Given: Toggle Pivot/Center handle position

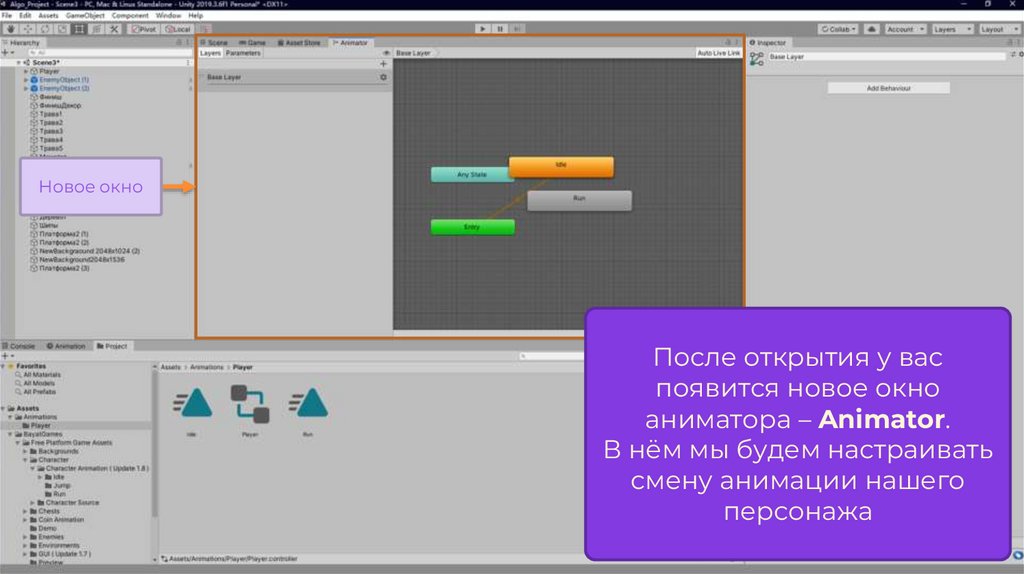Looking at the screenshot, I should pos(143,29).
